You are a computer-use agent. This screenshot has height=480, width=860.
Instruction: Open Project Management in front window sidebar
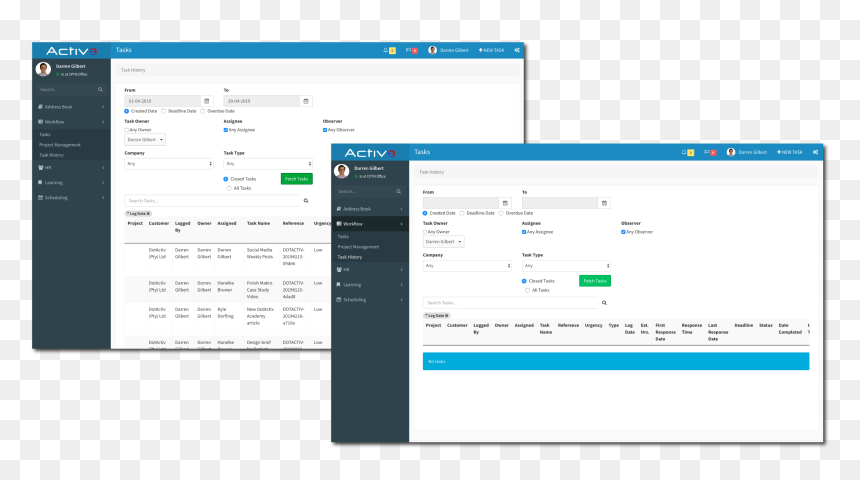tap(358, 247)
